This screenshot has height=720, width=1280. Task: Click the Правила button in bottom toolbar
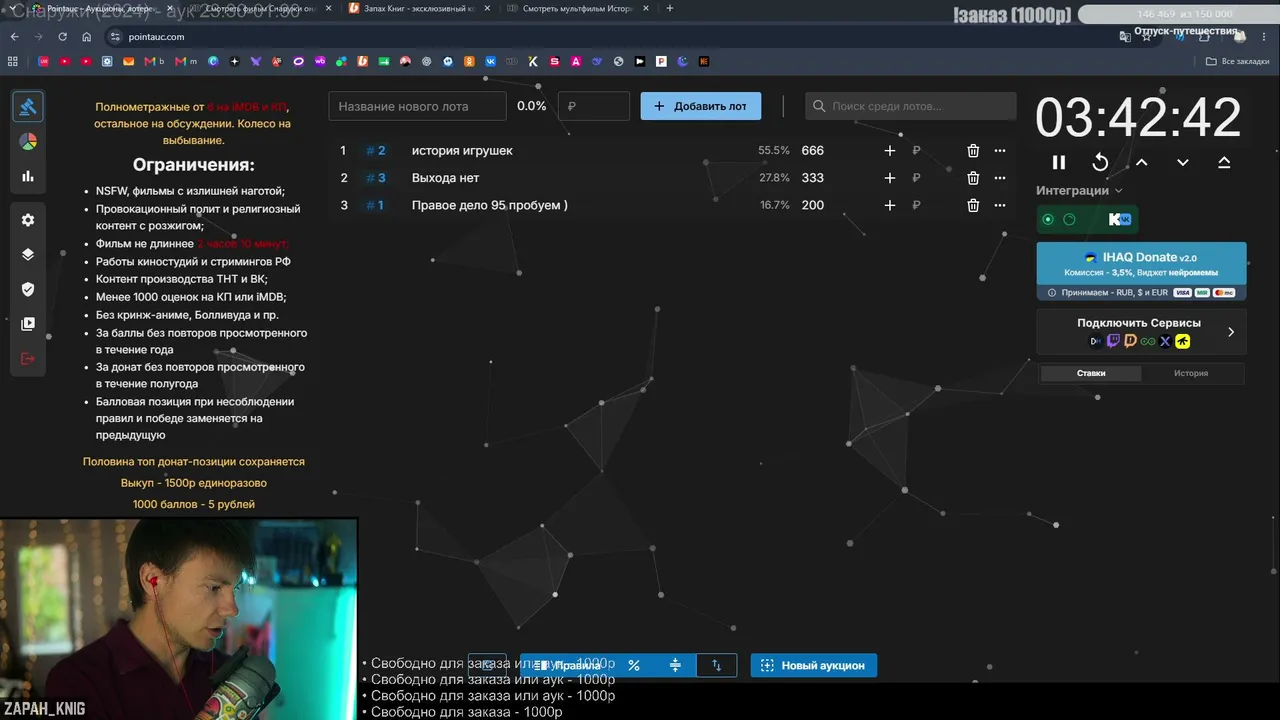567,665
